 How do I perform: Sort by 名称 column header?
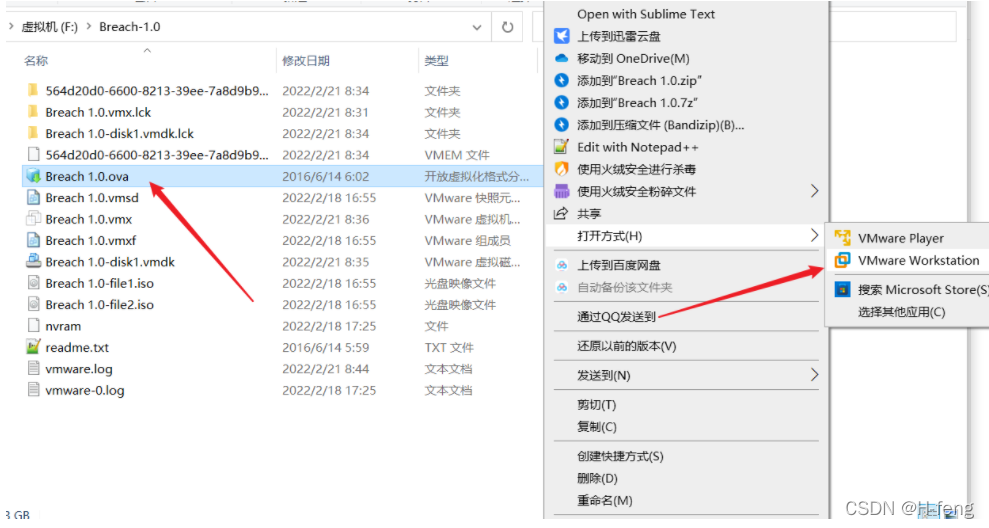tap(36, 61)
